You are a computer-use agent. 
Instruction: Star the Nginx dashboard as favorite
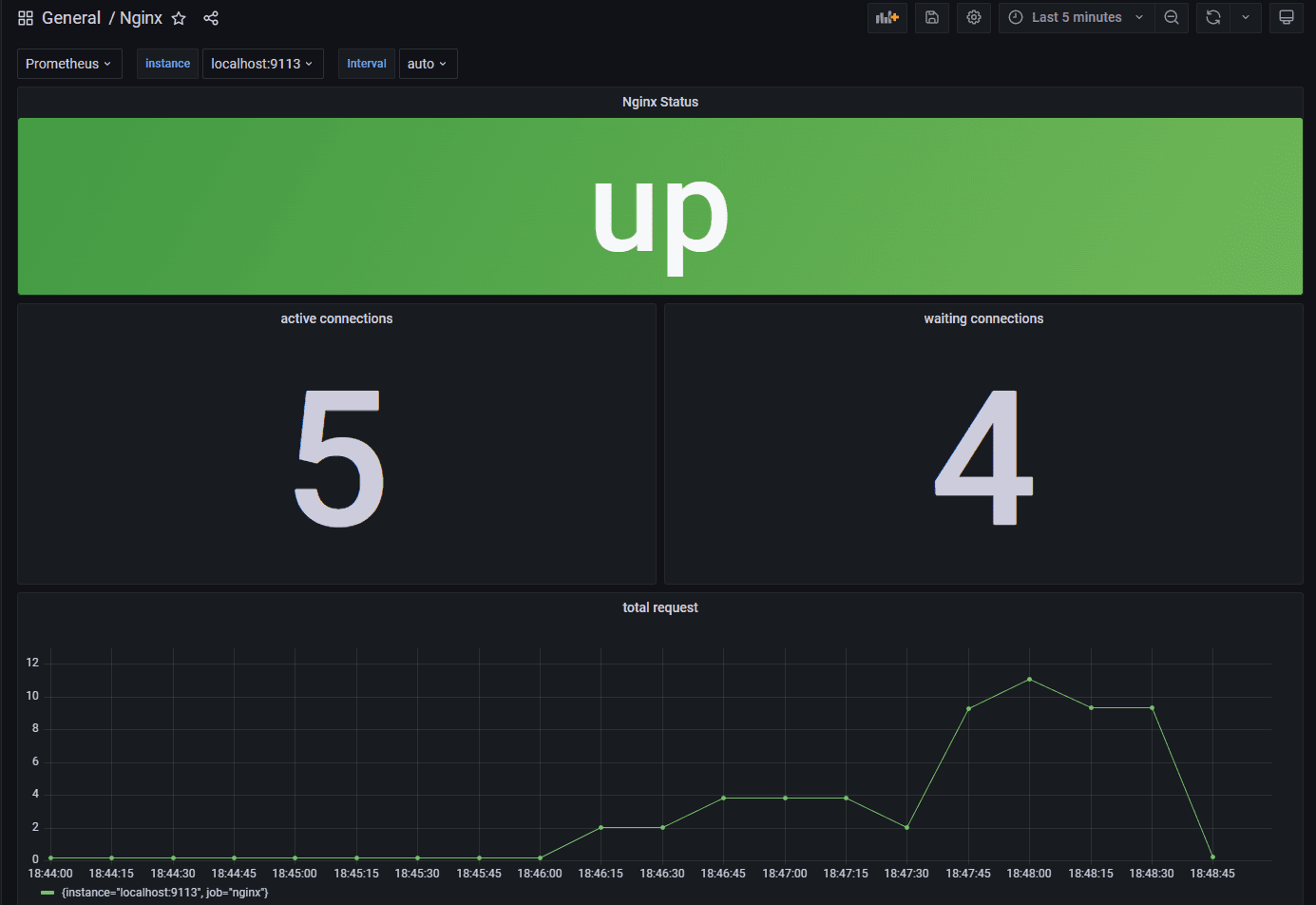coord(179,18)
